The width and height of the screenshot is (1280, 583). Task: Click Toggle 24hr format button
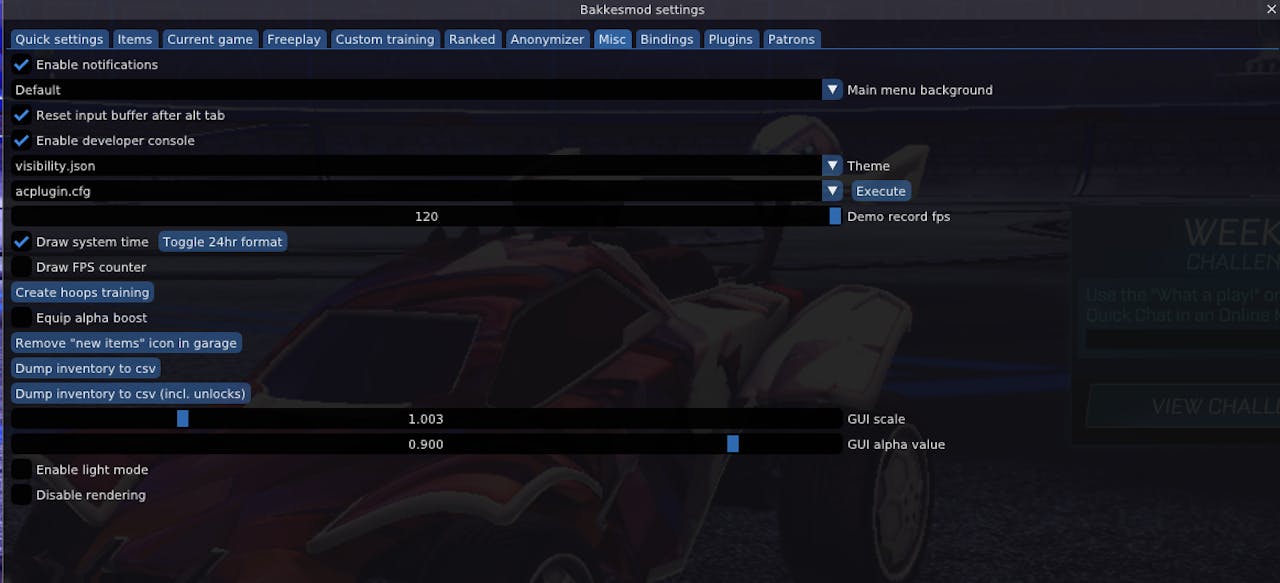coord(222,242)
